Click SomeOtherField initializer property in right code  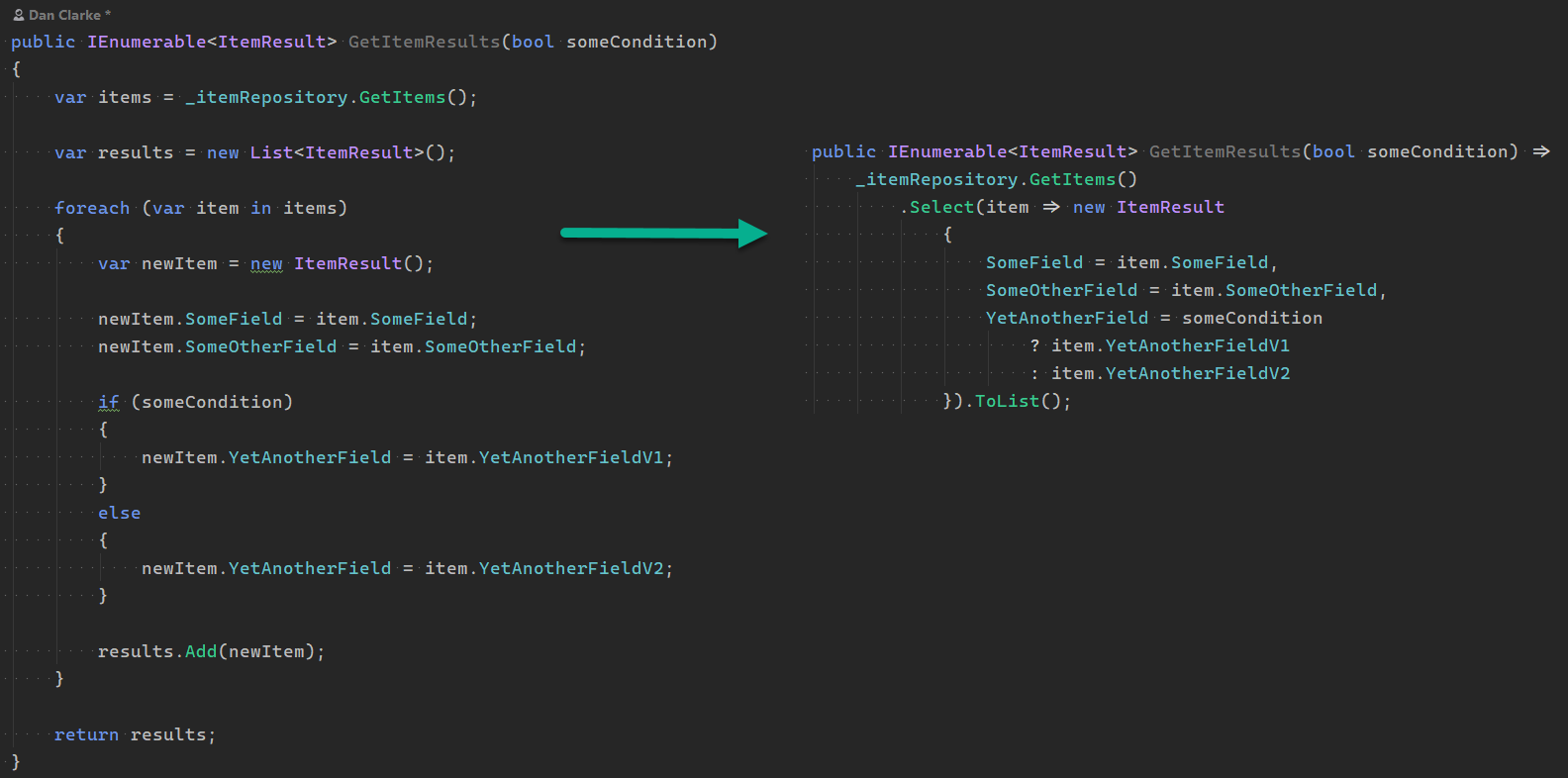[1061, 290]
